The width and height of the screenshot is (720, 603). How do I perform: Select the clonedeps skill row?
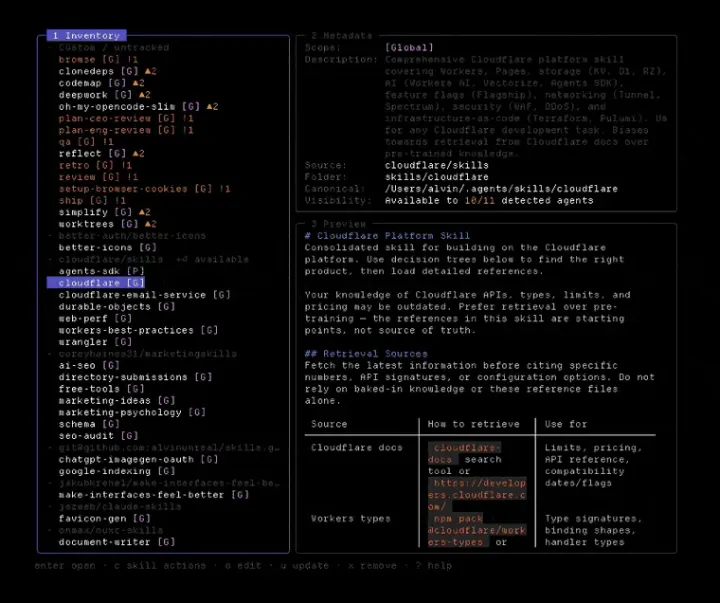coord(107,71)
